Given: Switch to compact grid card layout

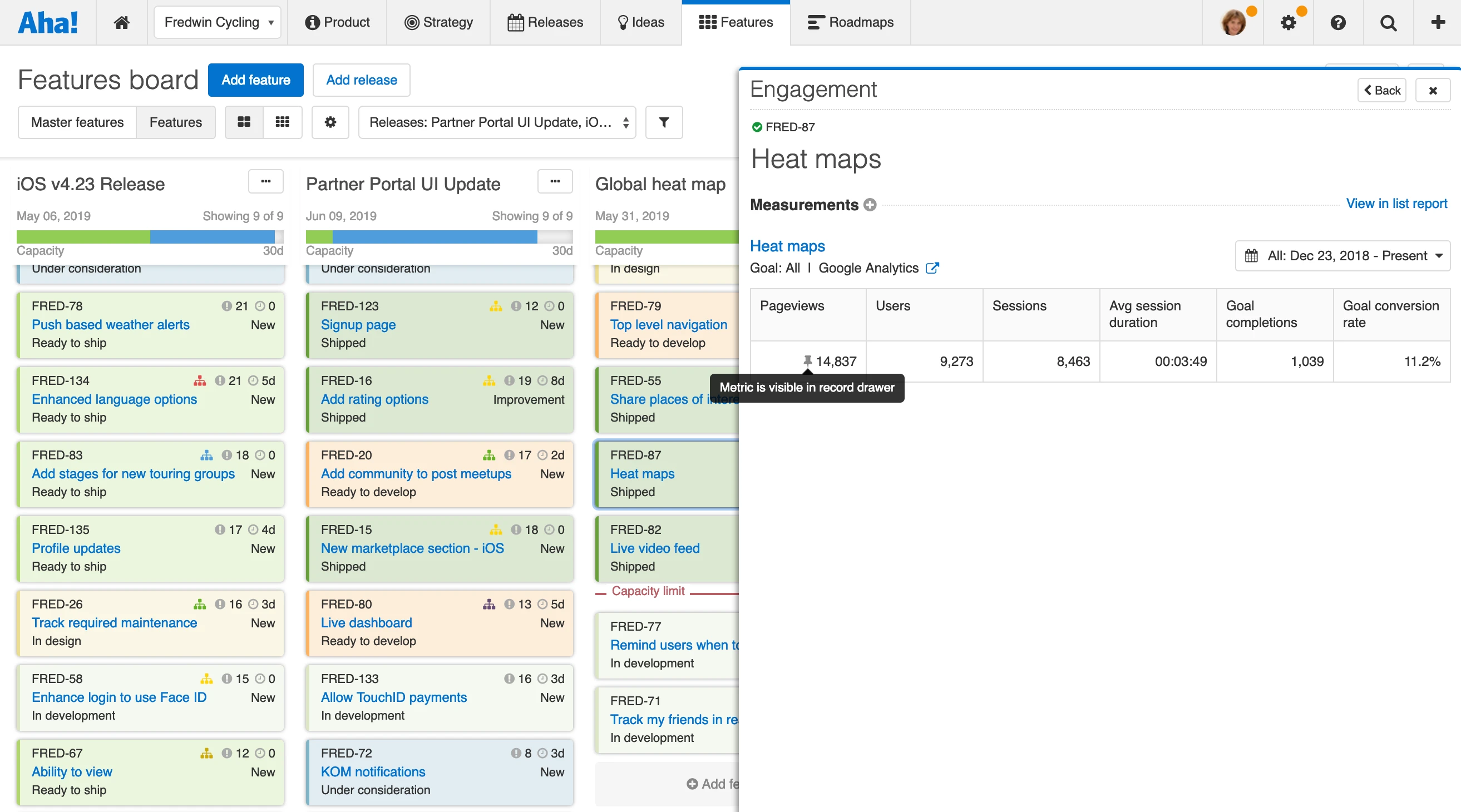Looking at the screenshot, I should tap(282, 122).
